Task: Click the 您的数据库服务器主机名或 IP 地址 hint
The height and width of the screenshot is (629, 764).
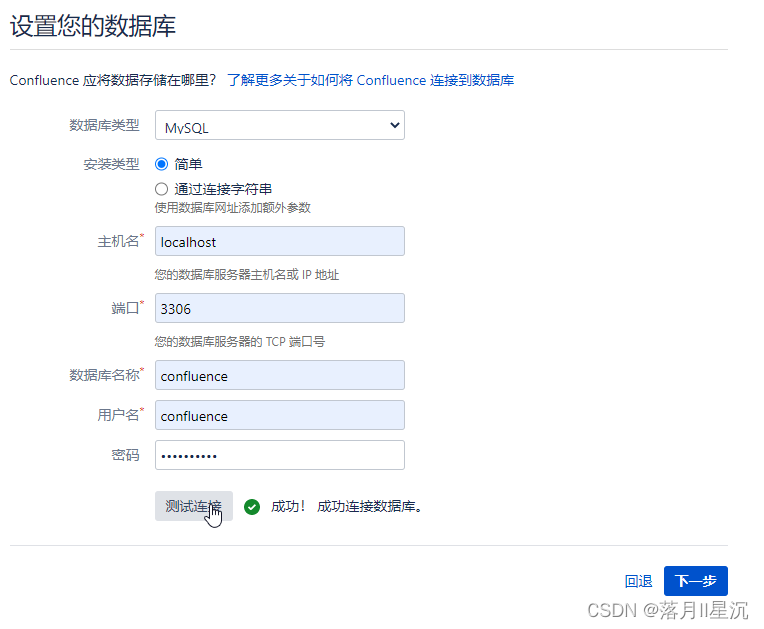Action: coord(247,275)
